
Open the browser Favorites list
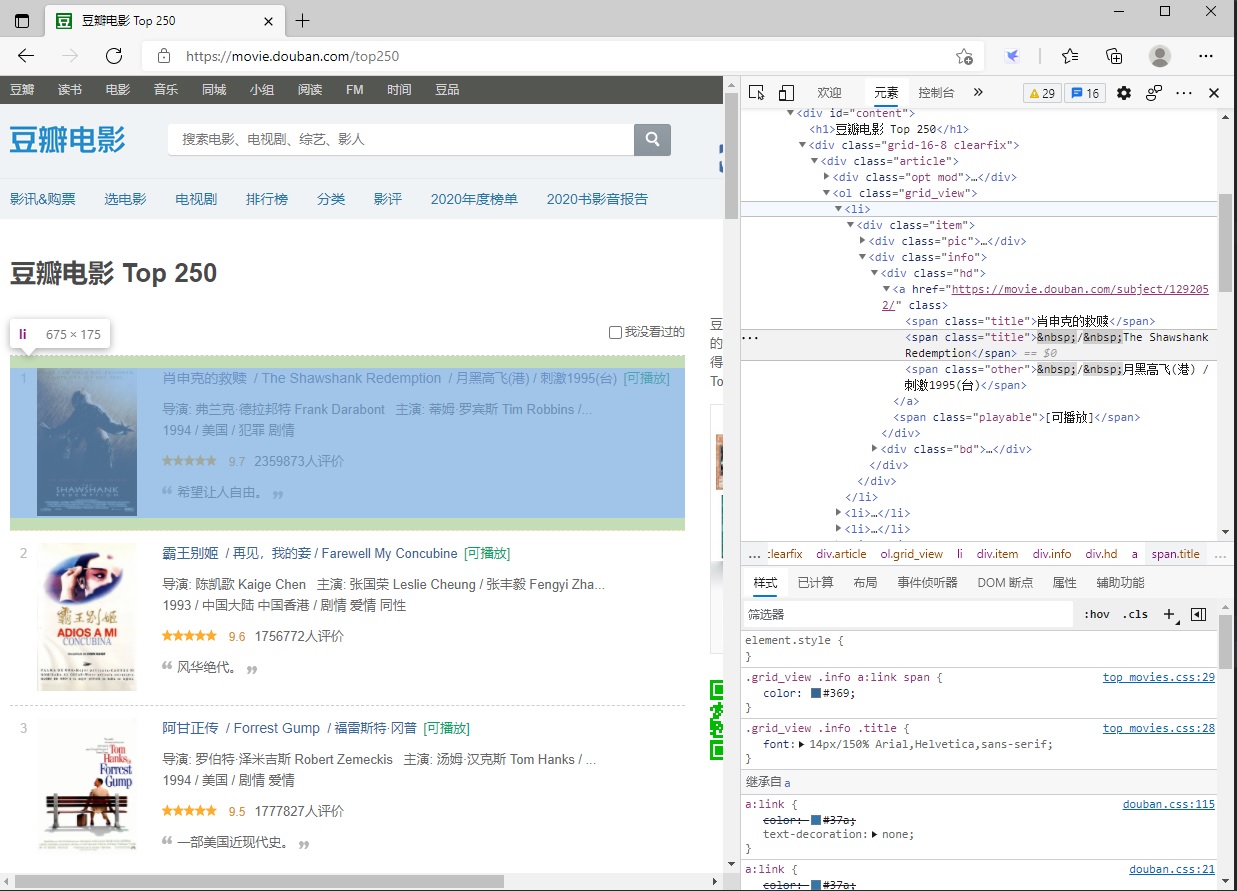(x=1070, y=56)
